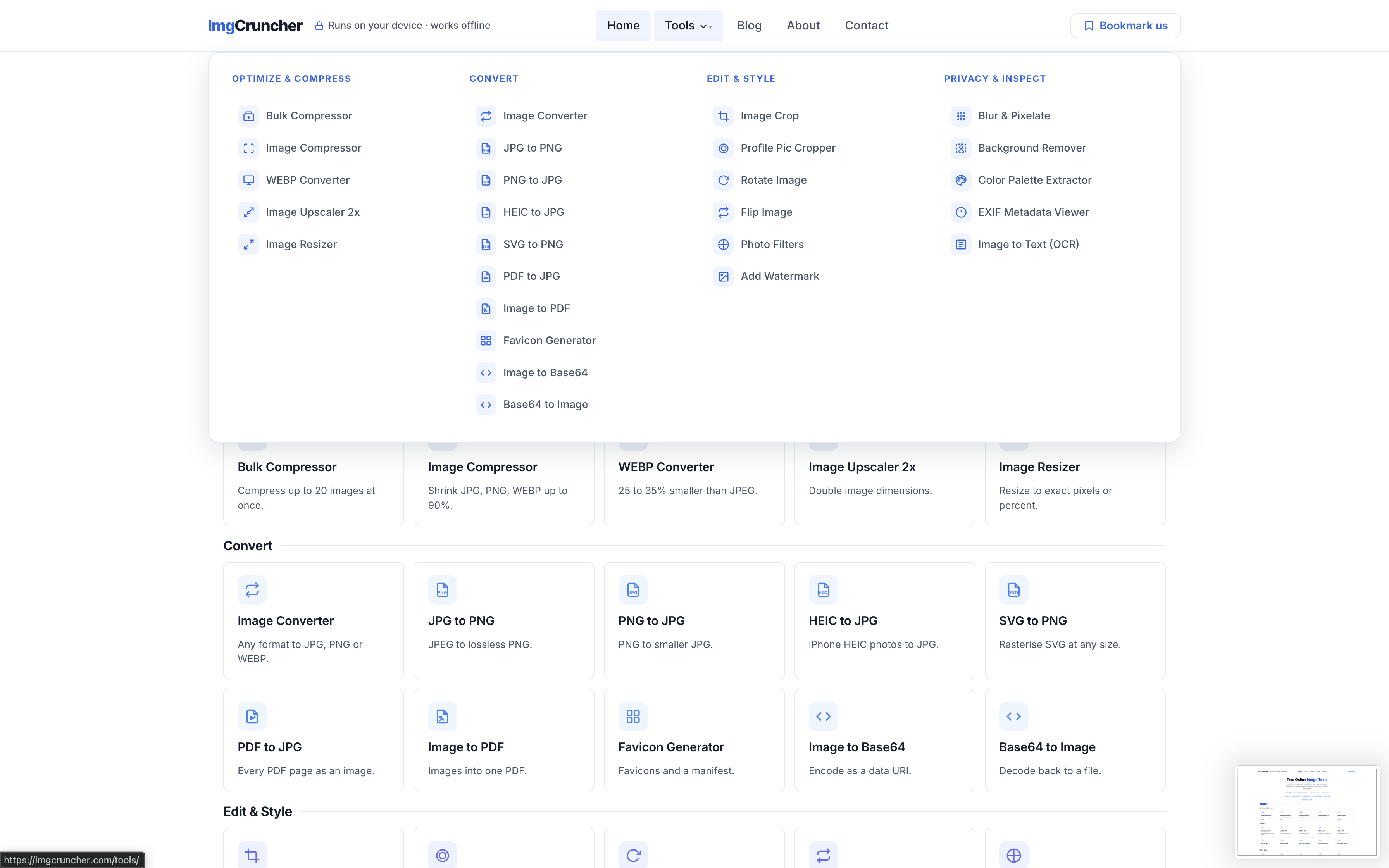Click the Image Upscaler 2x icon in menu
The width and height of the screenshot is (1389, 868).
248,212
